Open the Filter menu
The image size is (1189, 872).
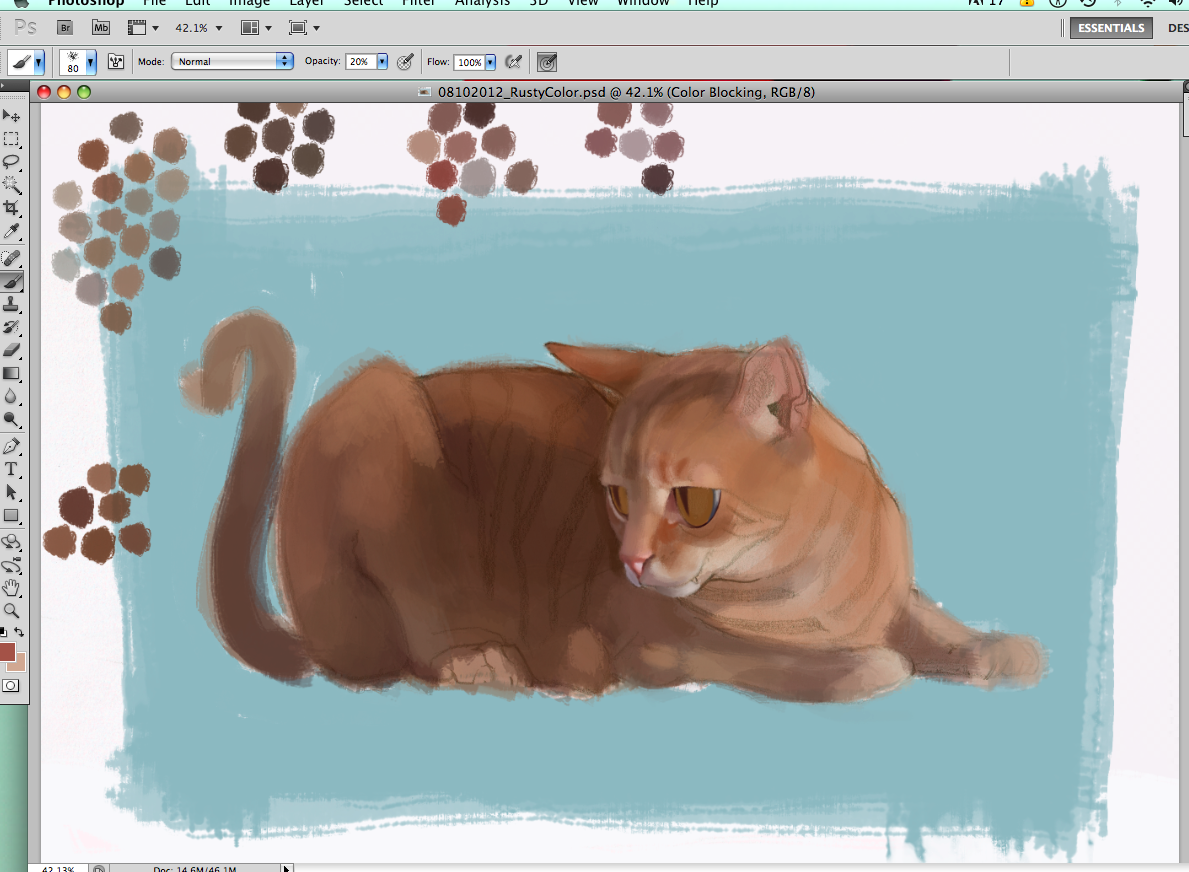(x=419, y=4)
